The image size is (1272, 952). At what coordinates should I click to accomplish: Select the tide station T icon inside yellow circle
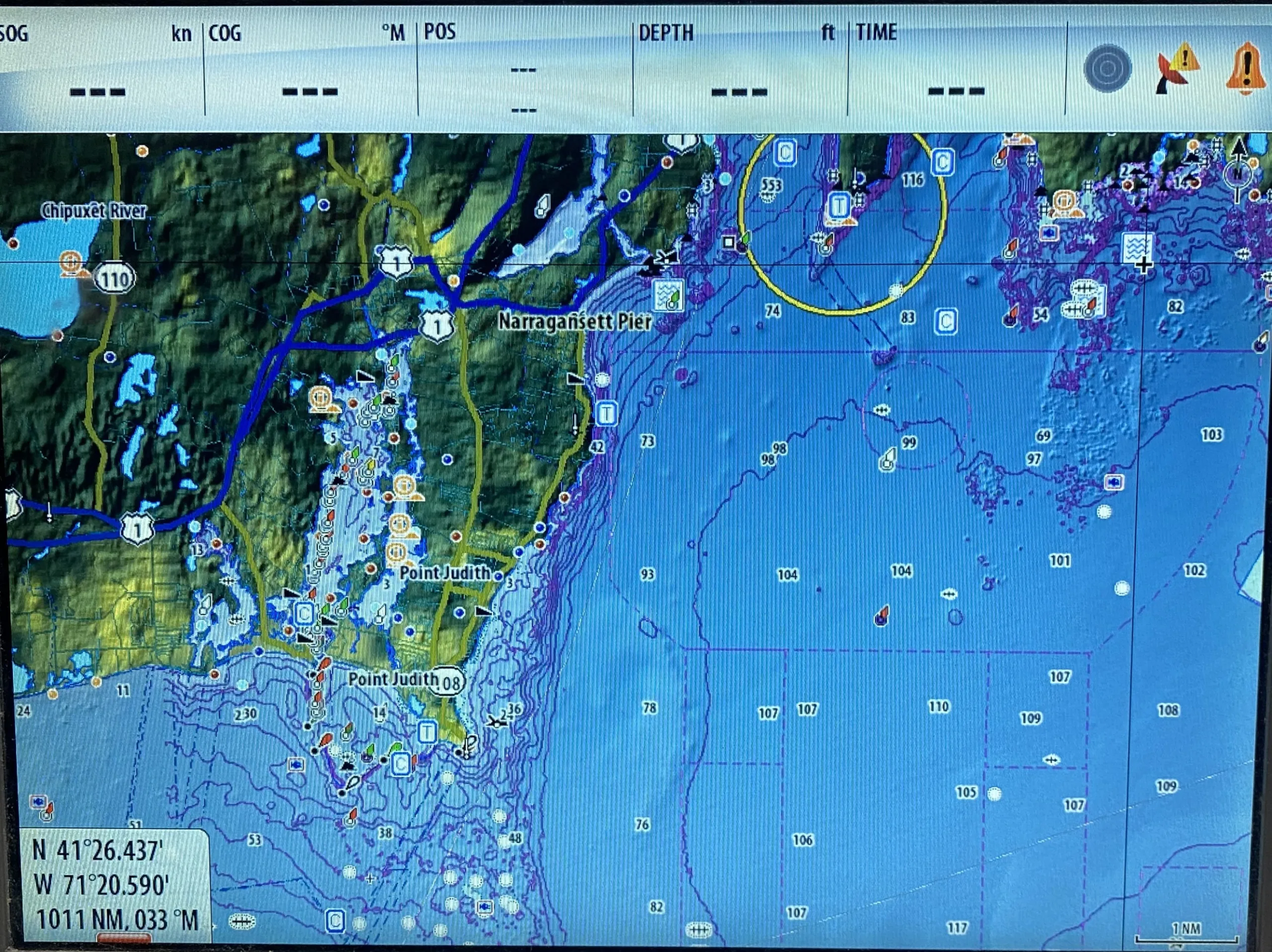pyautogui.click(x=840, y=205)
